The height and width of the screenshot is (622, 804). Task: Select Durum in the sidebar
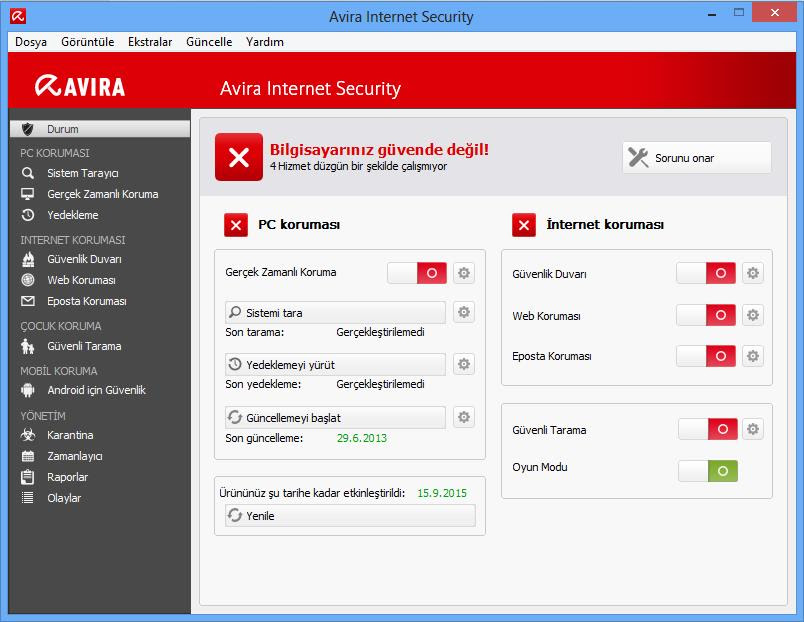click(x=100, y=129)
